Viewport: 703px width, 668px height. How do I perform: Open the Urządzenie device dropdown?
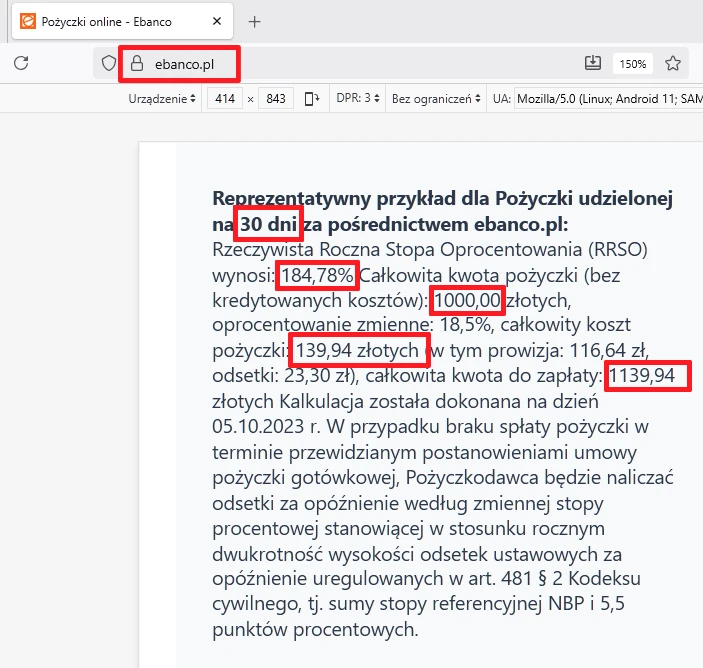click(162, 99)
